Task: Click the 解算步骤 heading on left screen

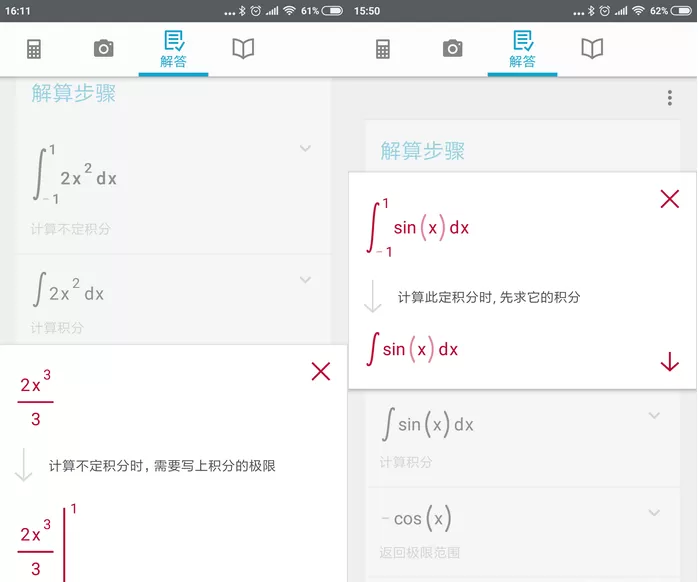Action: coord(73,93)
